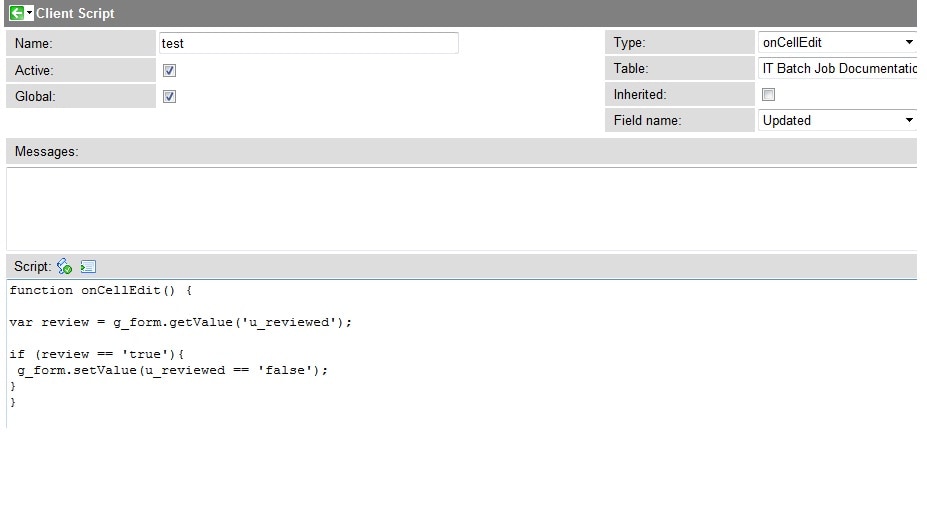Enable the Inherited checkbox
The image size is (927, 519).
[769, 95]
